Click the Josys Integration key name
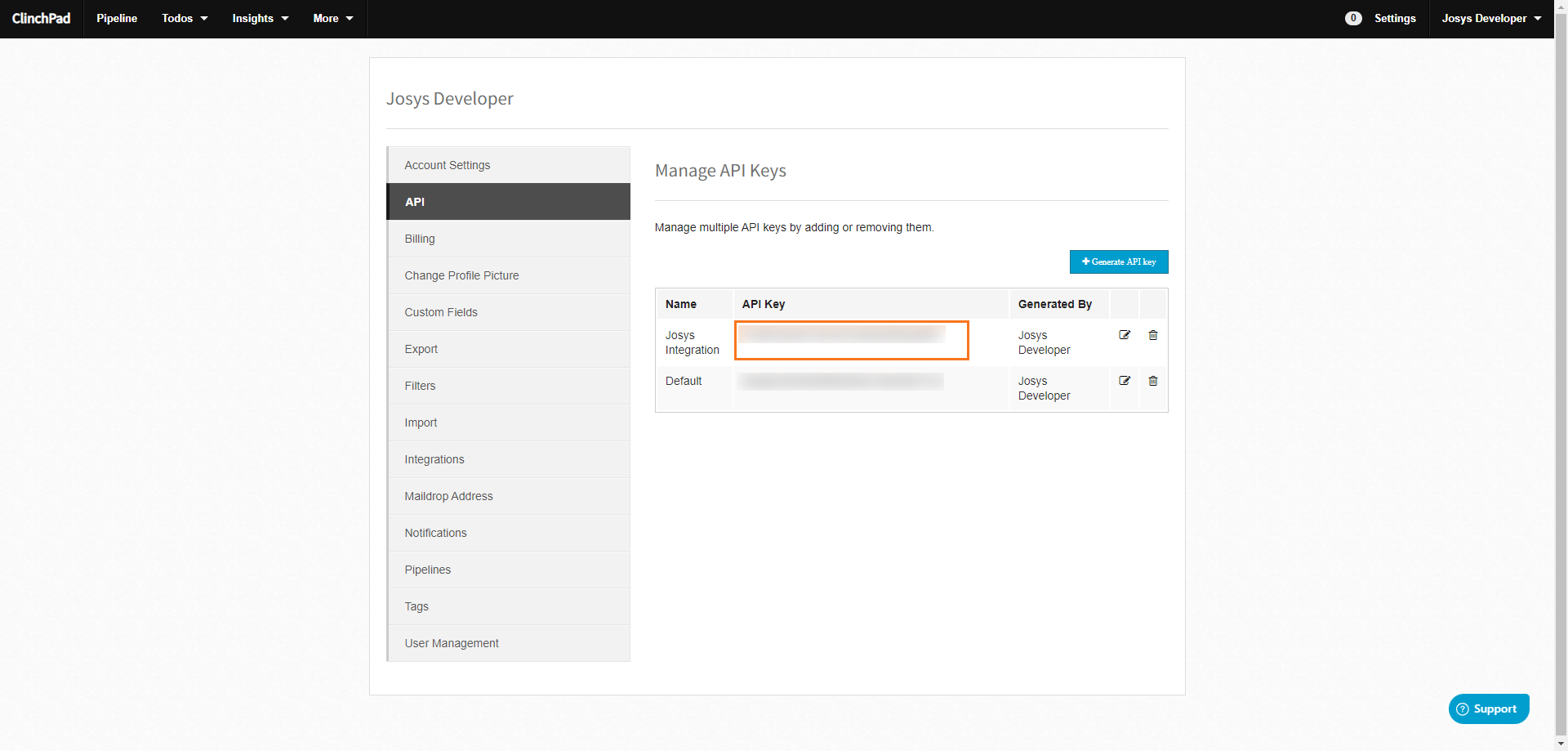The height and width of the screenshot is (751, 1568). (x=693, y=342)
